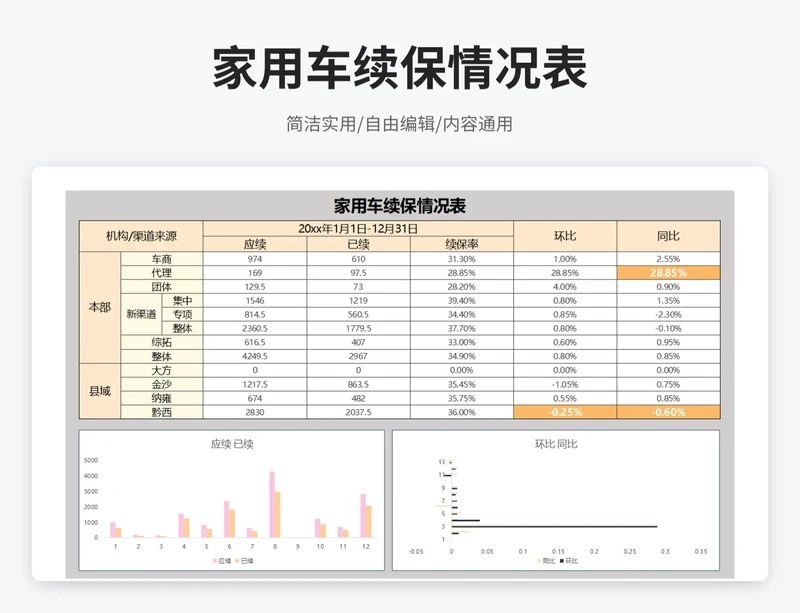This screenshot has height=613, width=800.
Task: Select the 车商 row label
Action: tap(161, 258)
